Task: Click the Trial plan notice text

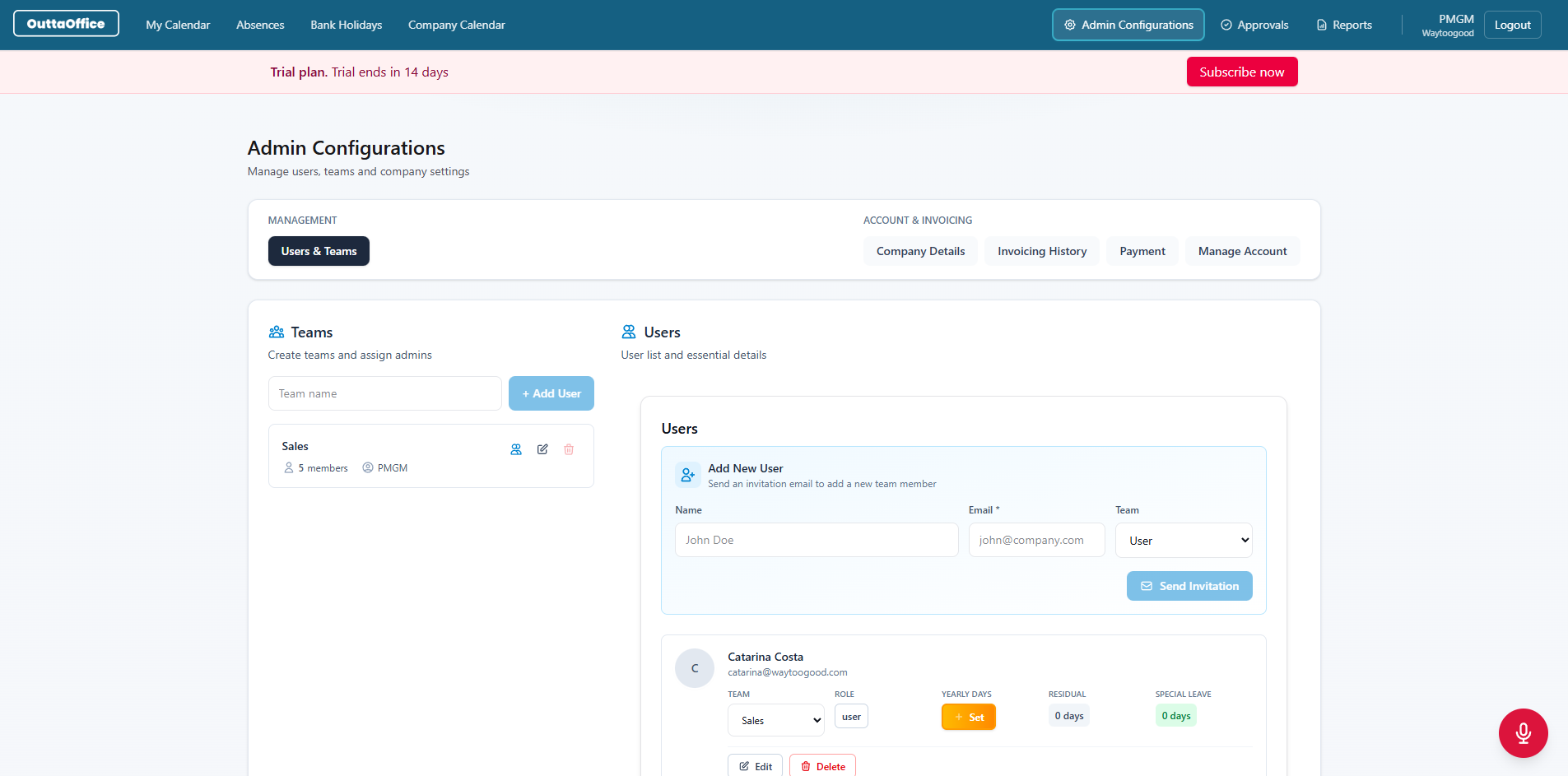Action: click(360, 72)
